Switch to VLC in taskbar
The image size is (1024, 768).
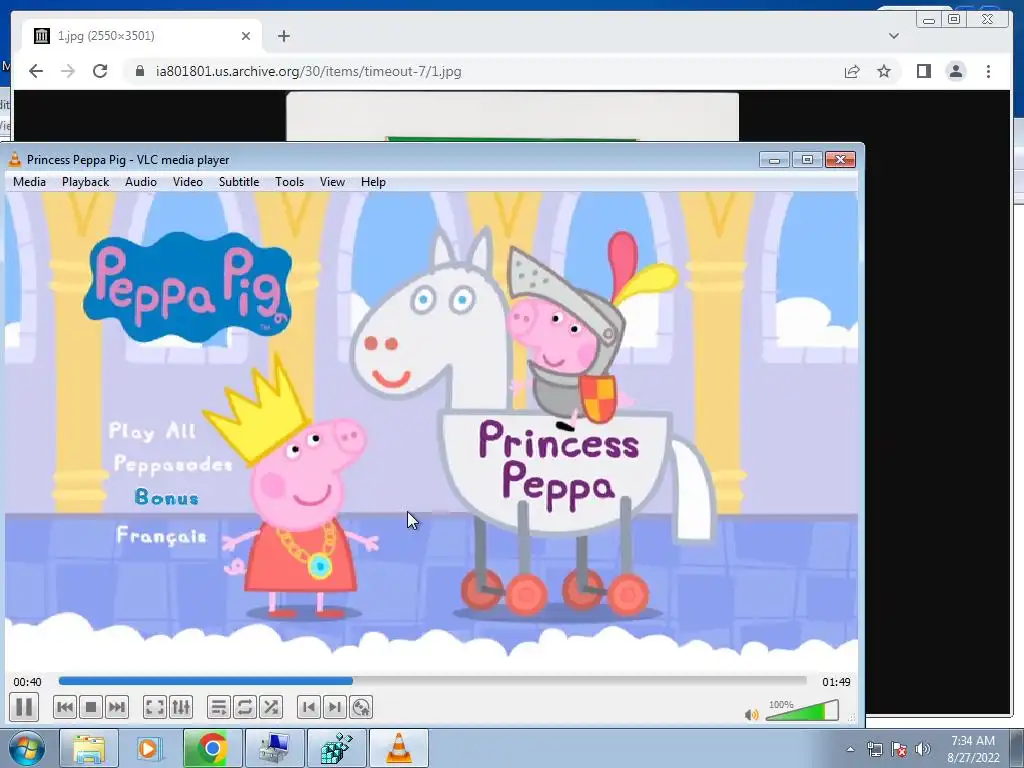coord(399,748)
